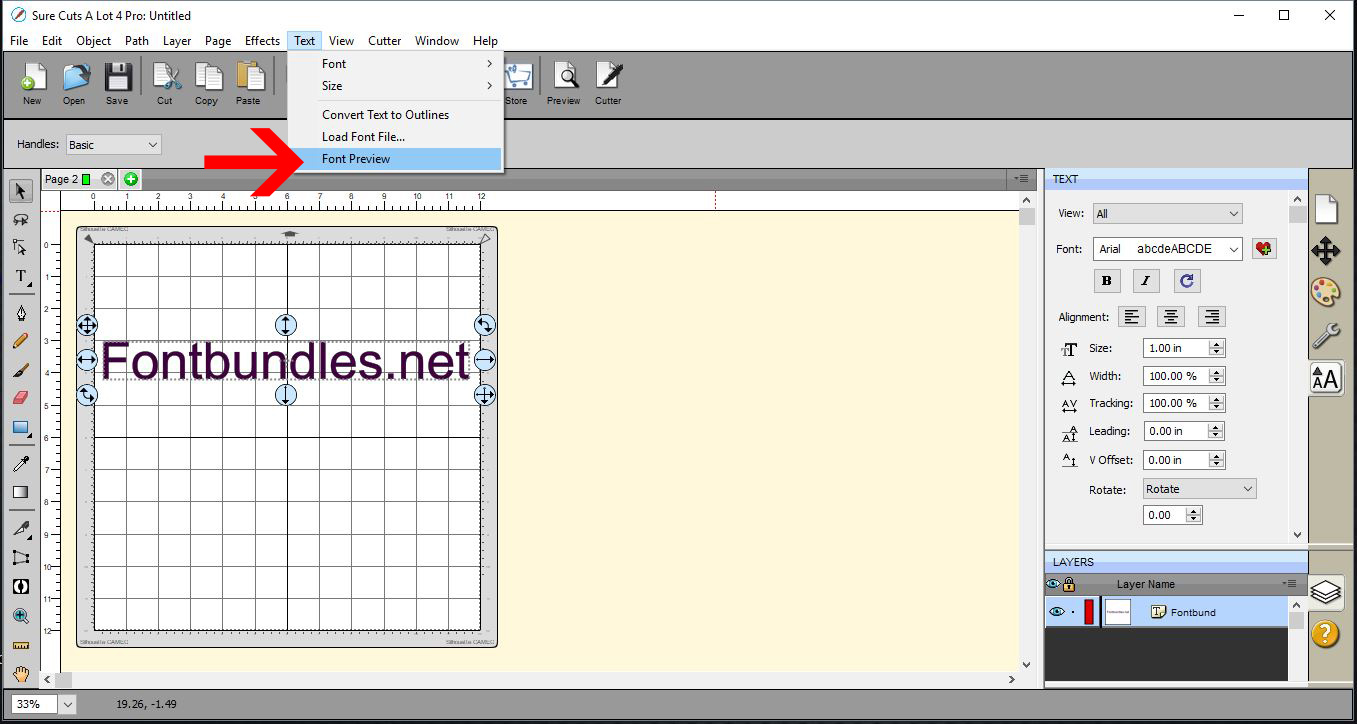Open the wrench settings panel
The image size is (1357, 724).
(x=1325, y=335)
